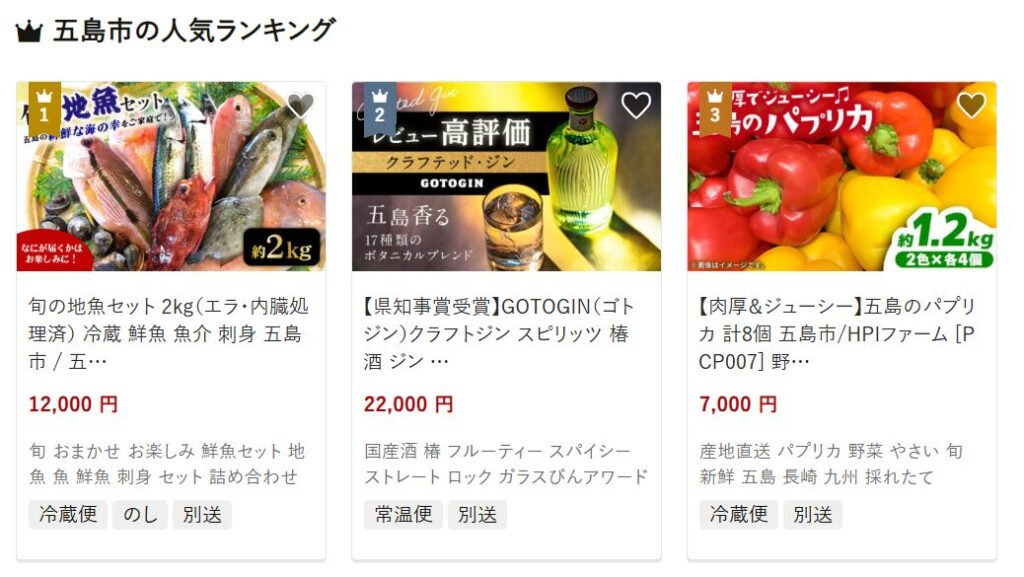Click the rank 2 crown badge
The image size is (1024, 577).
click(x=380, y=108)
